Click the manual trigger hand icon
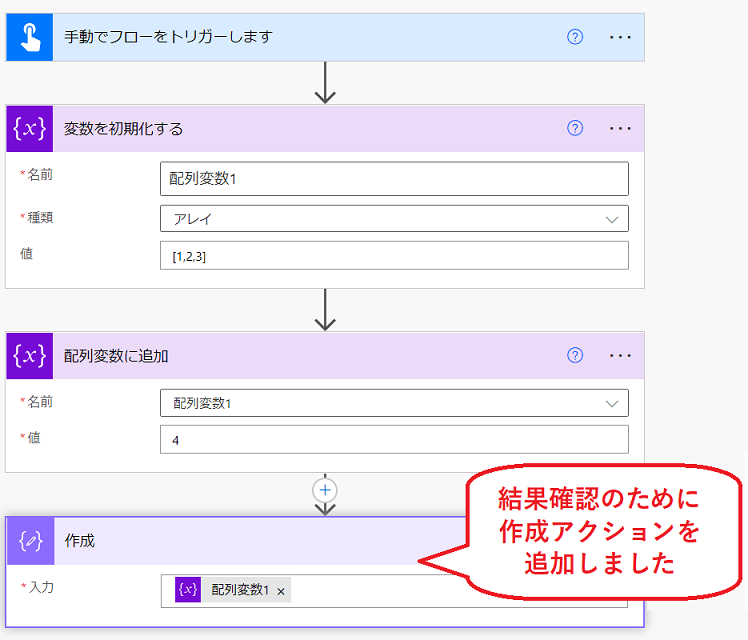This screenshot has width=748, height=640. [x=29, y=37]
